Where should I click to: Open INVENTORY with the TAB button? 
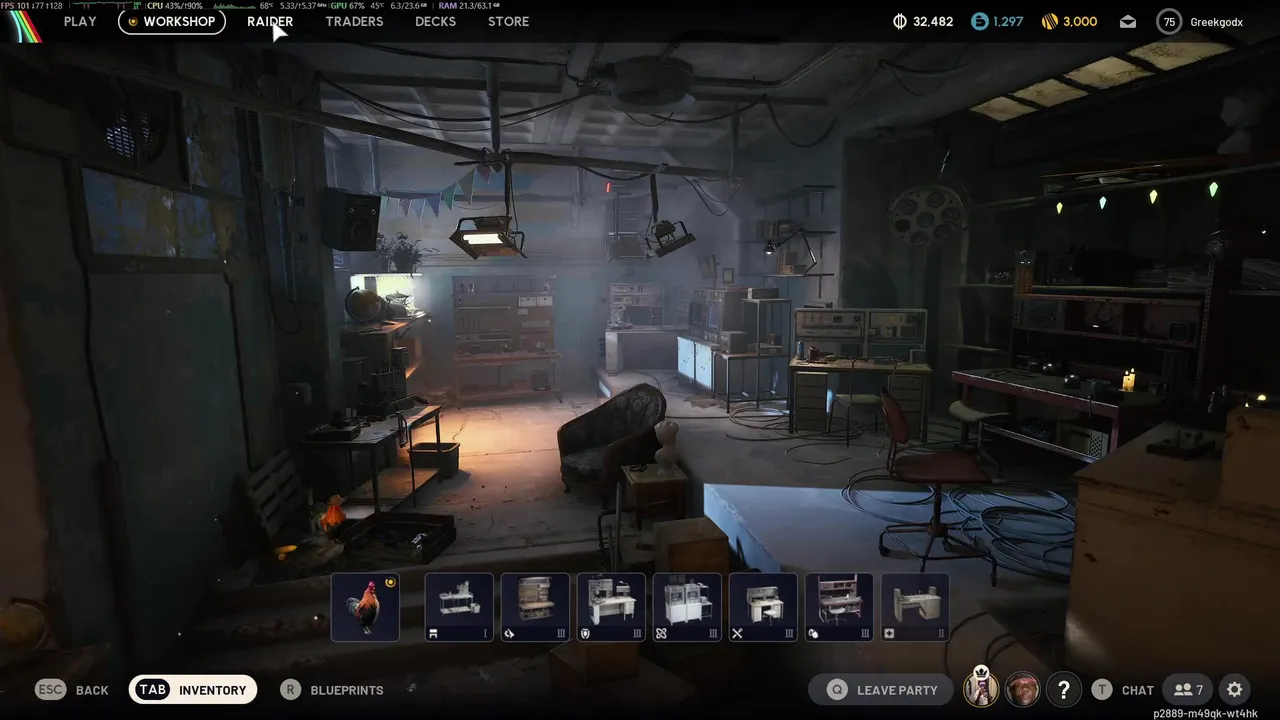pyautogui.click(x=193, y=690)
